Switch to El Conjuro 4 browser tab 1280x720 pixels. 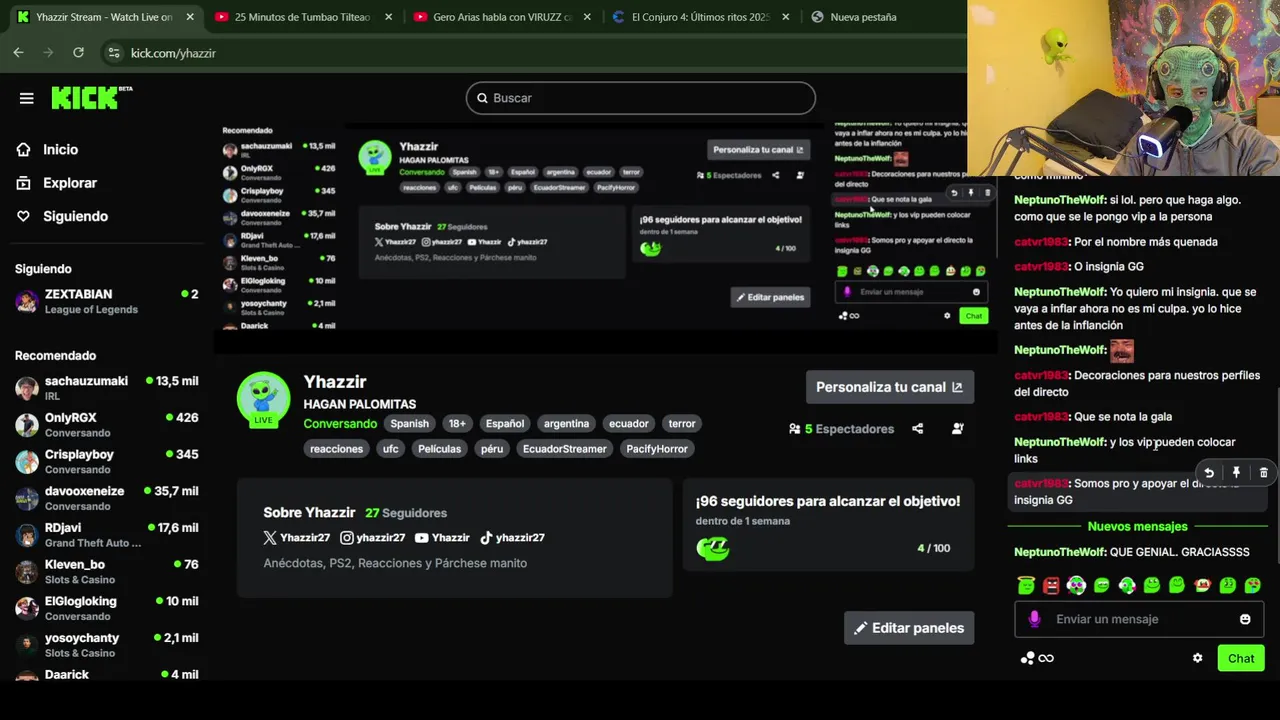pos(701,17)
